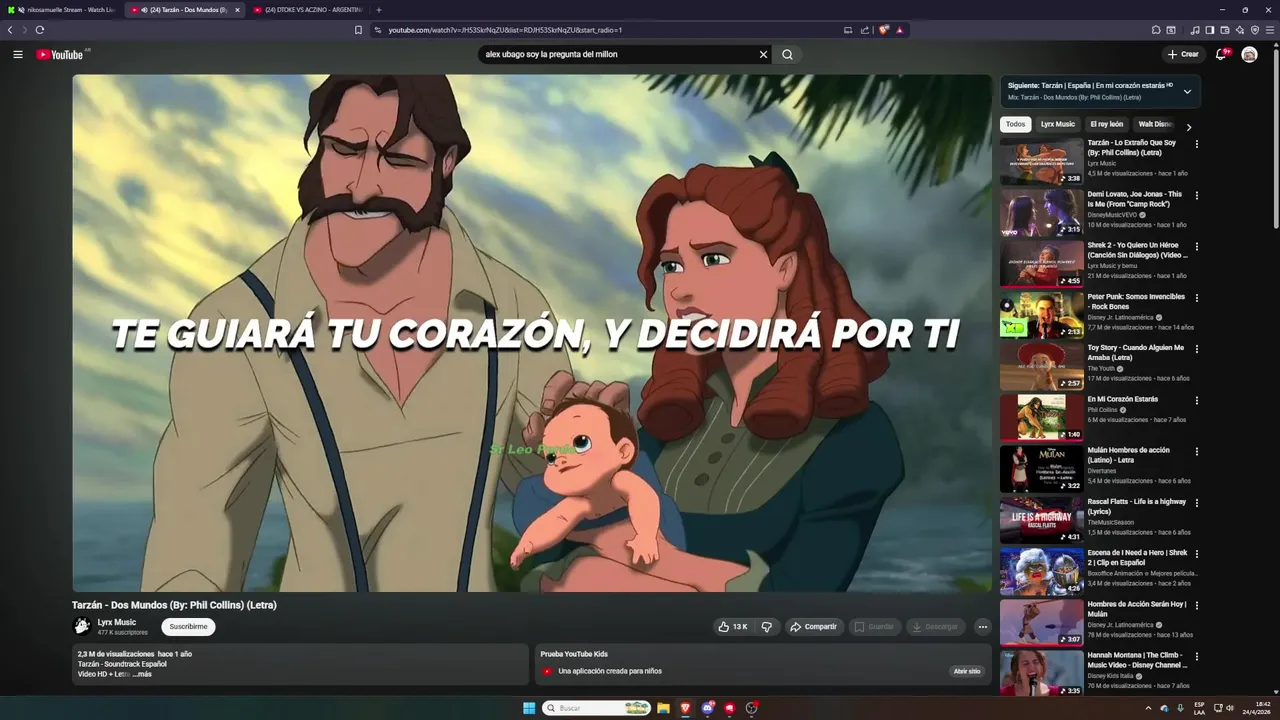Open the YouTube notifications bell
This screenshot has height=720, width=1280.
point(1221,54)
